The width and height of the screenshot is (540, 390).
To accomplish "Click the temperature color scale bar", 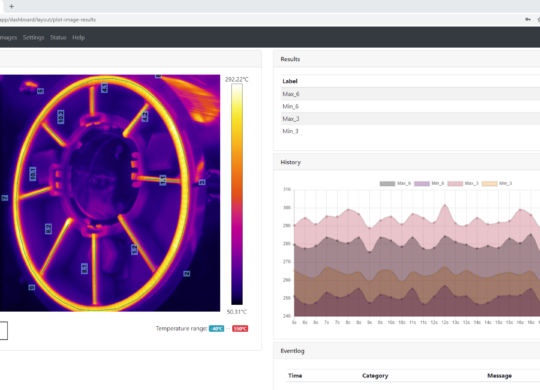I will pyautogui.click(x=237, y=194).
